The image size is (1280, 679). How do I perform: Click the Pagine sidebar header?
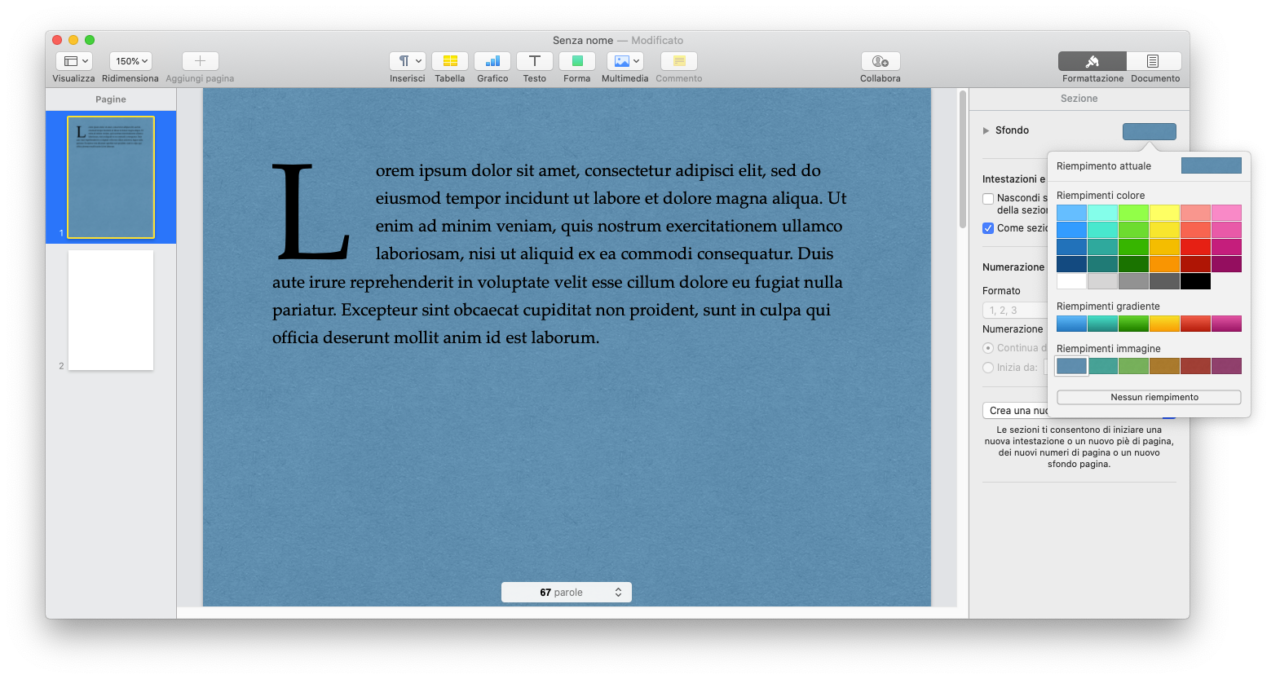pos(111,99)
